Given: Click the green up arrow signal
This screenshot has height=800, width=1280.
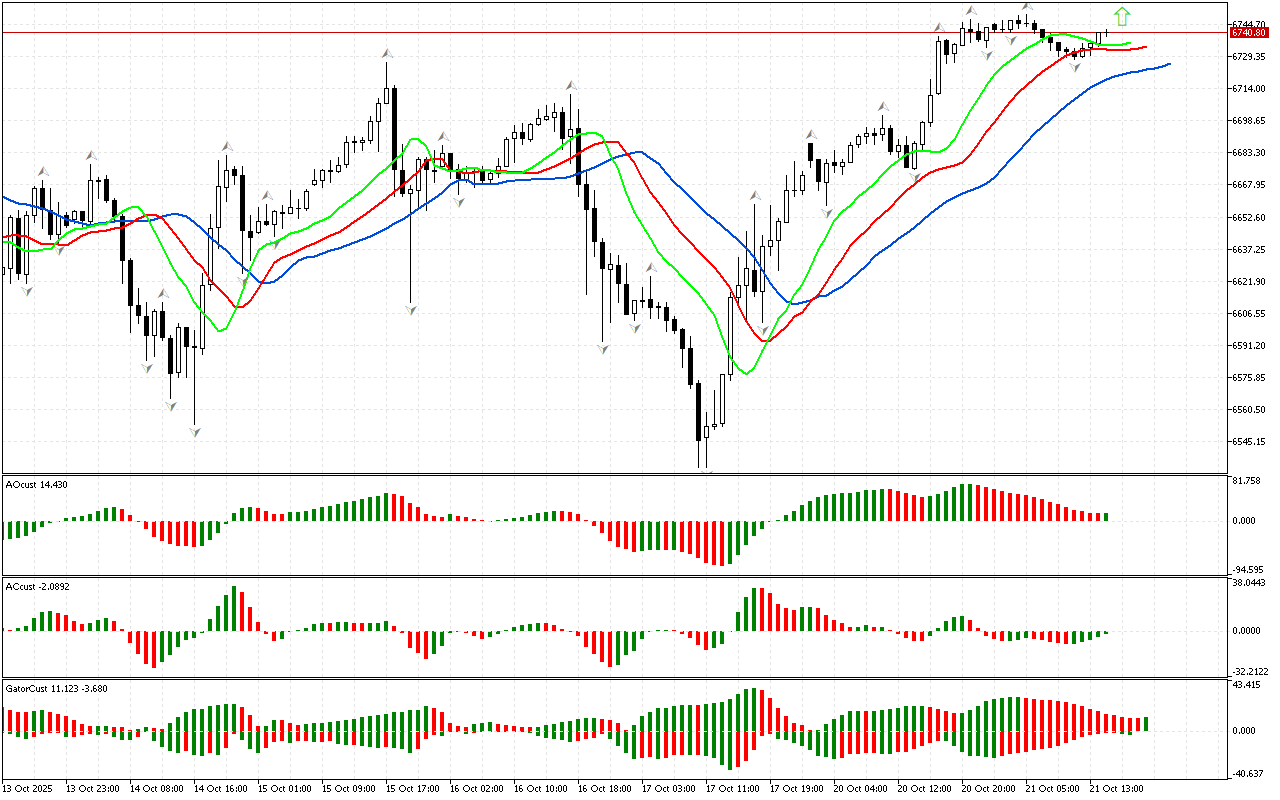Looking at the screenshot, I should 1122,16.
